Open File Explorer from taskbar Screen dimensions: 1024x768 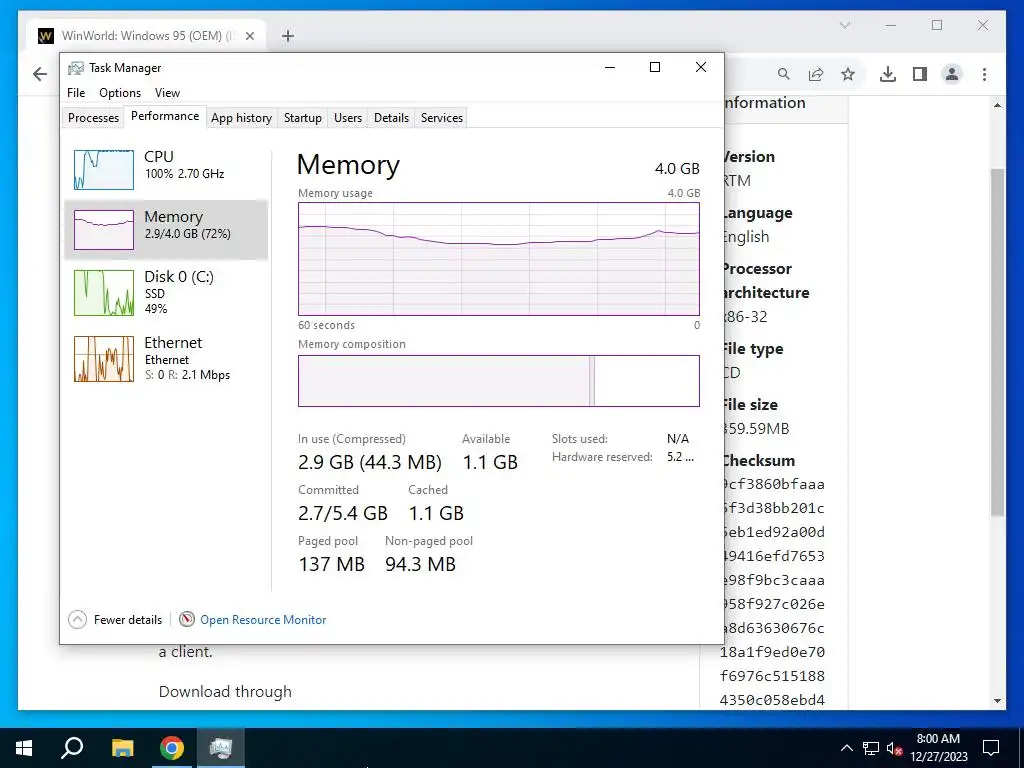point(122,748)
